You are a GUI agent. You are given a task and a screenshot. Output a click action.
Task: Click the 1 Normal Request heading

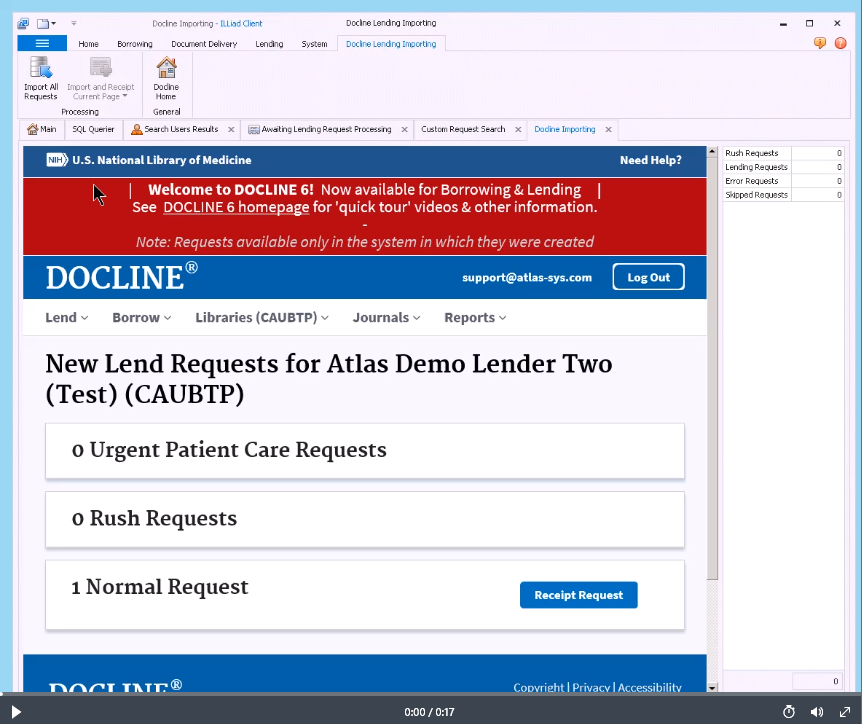coord(160,587)
